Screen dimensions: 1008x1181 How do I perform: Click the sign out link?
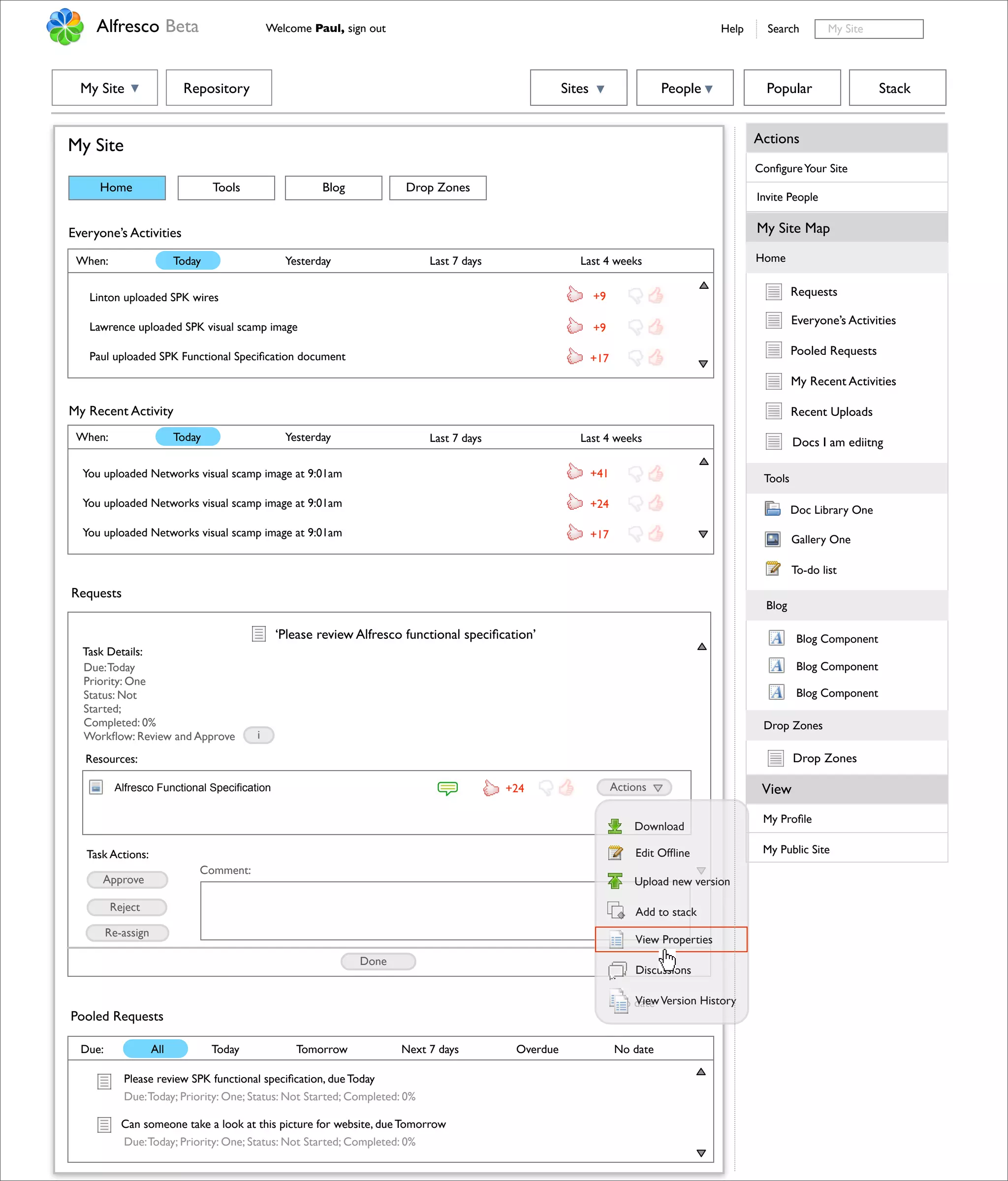click(367, 29)
